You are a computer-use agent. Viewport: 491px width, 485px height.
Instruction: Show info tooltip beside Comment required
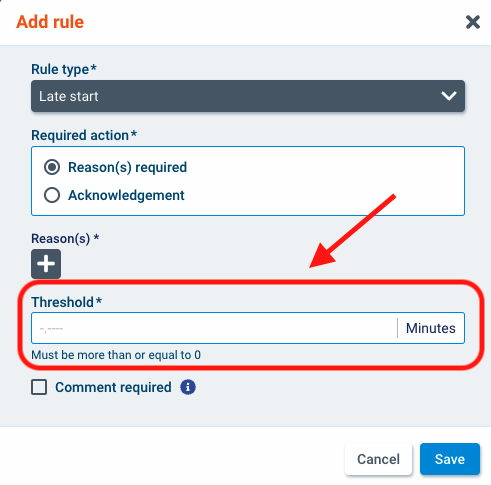click(188, 387)
